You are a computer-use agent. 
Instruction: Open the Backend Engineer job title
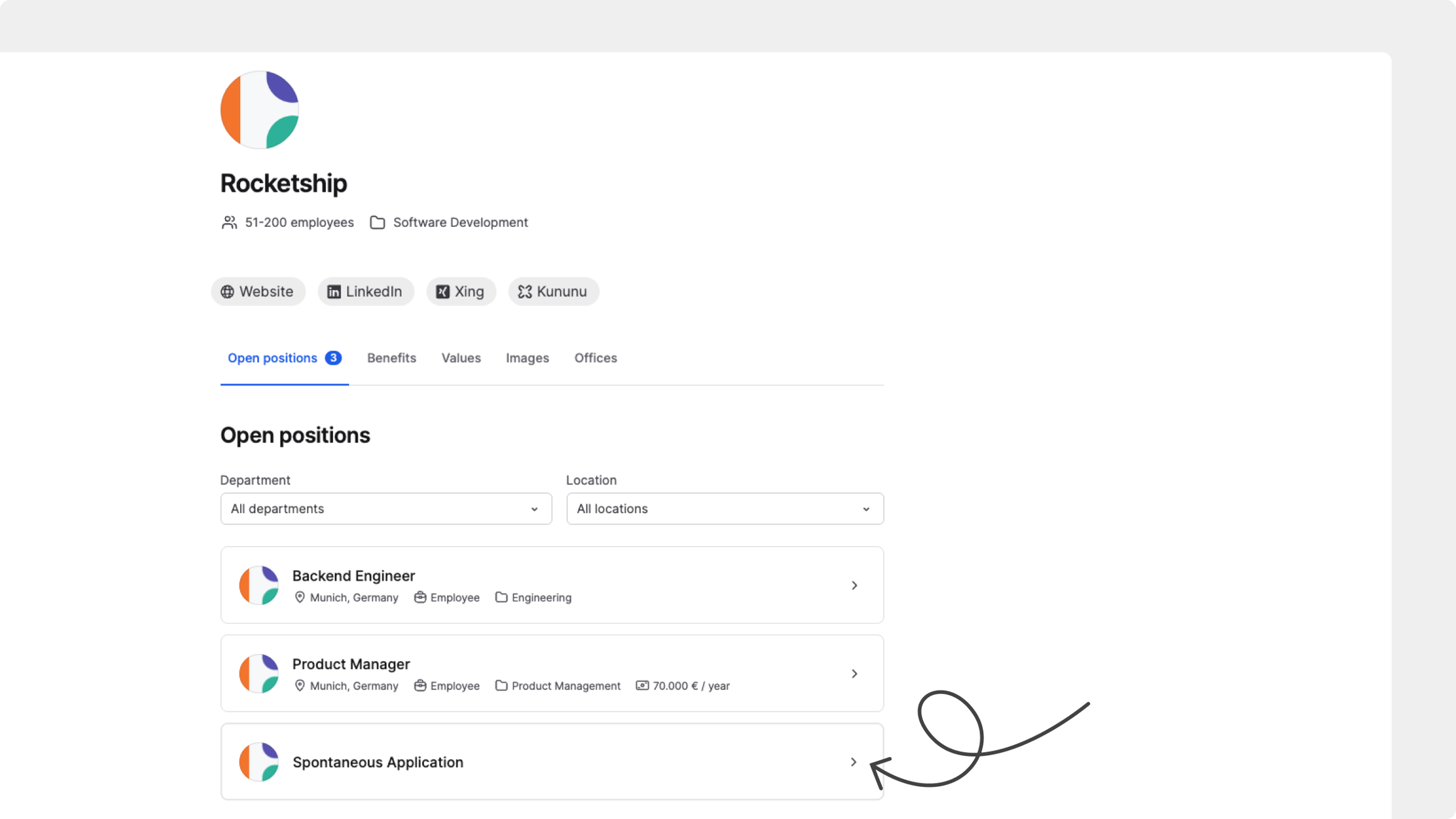click(353, 576)
